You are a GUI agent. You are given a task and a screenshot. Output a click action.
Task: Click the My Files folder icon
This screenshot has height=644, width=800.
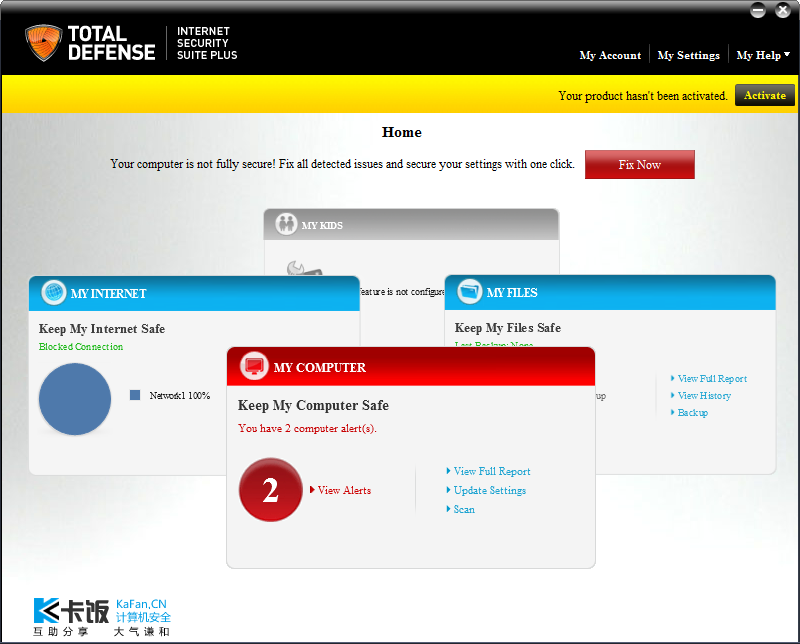(469, 291)
